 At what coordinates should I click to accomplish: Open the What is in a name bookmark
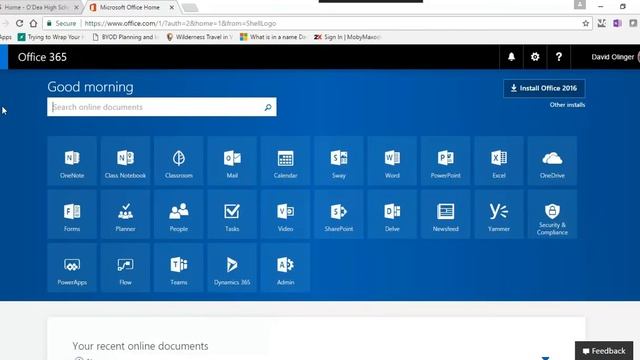[273, 37]
